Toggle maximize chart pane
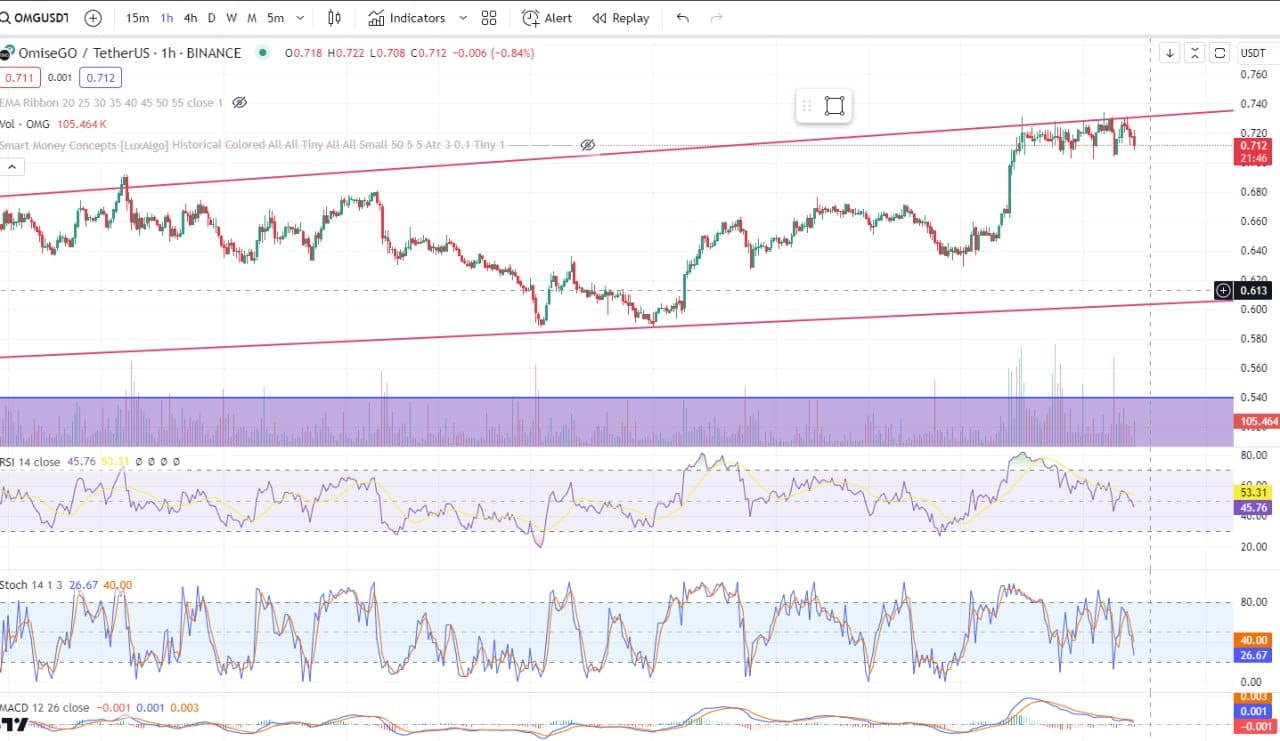The width and height of the screenshot is (1280, 741). 1219,52
